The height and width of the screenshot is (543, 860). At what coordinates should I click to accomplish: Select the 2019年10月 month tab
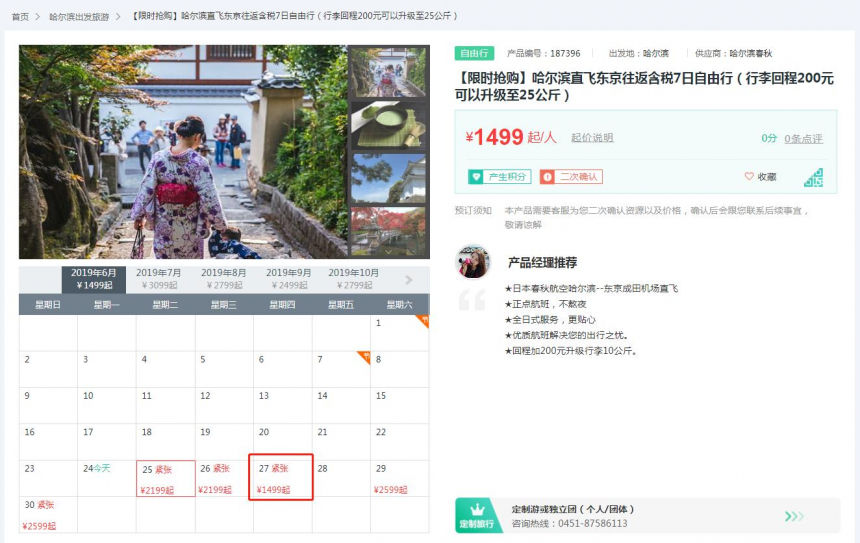353,279
